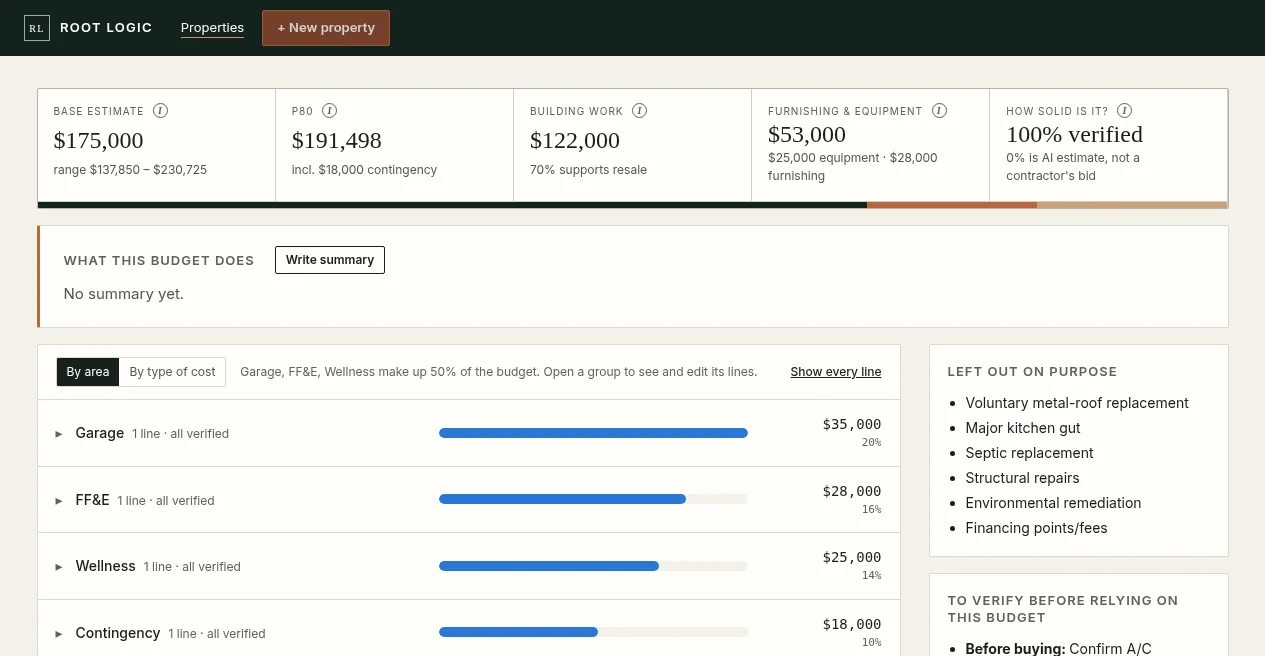Open info icon beside Base Estimate
The image size is (1265, 656).
pyautogui.click(x=160, y=111)
